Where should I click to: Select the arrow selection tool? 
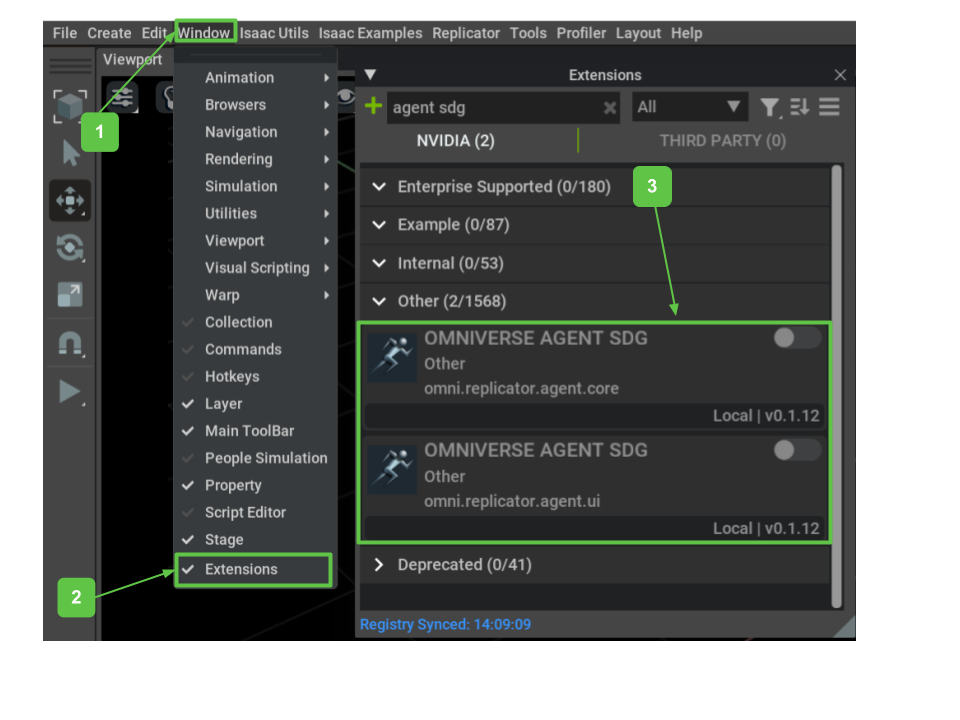[70, 152]
